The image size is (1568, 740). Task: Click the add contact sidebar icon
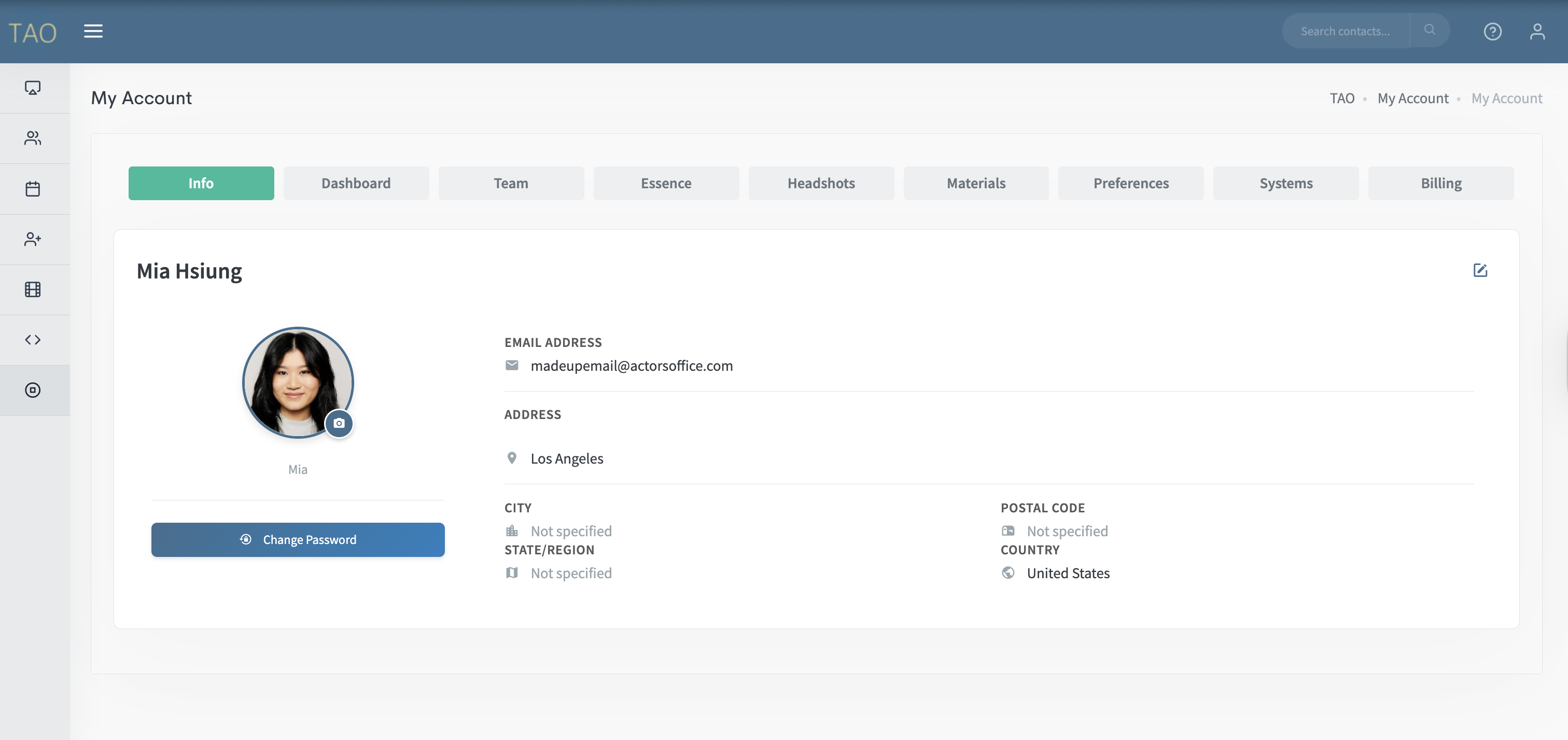click(x=33, y=239)
